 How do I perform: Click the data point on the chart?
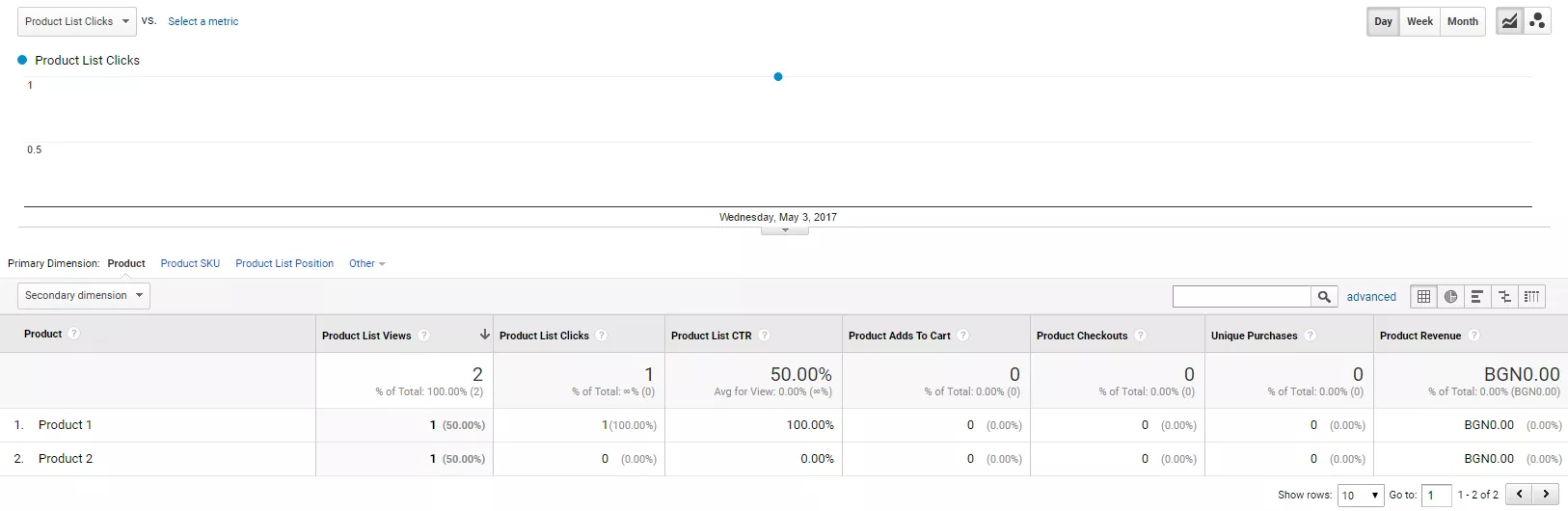[778, 77]
